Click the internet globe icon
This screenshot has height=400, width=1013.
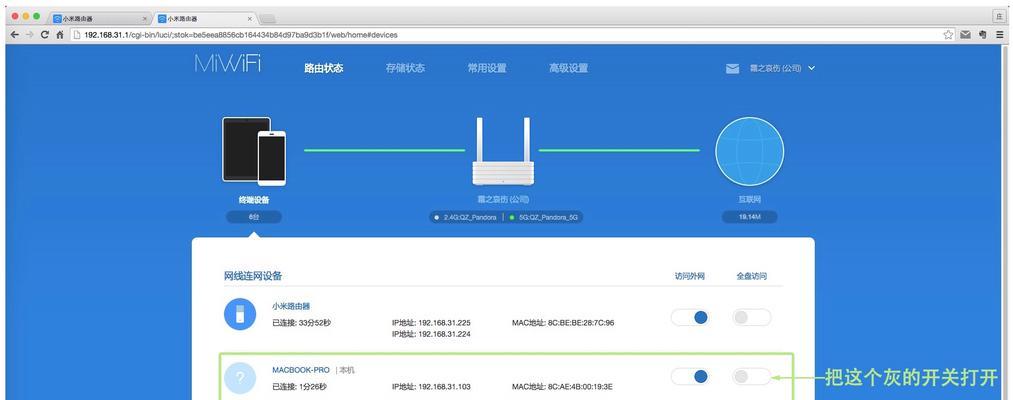pos(749,151)
